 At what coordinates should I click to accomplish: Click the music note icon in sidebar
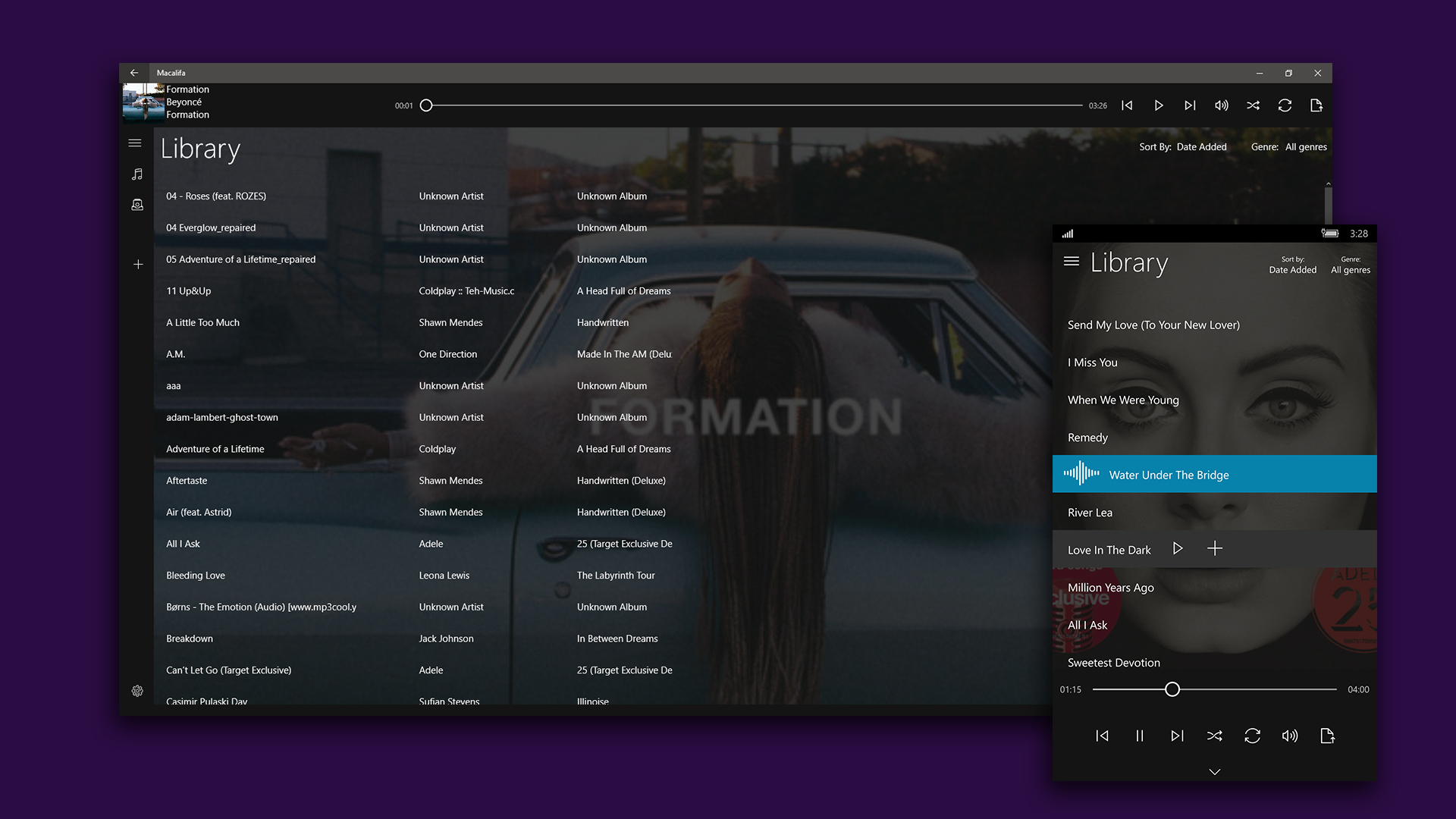click(137, 174)
